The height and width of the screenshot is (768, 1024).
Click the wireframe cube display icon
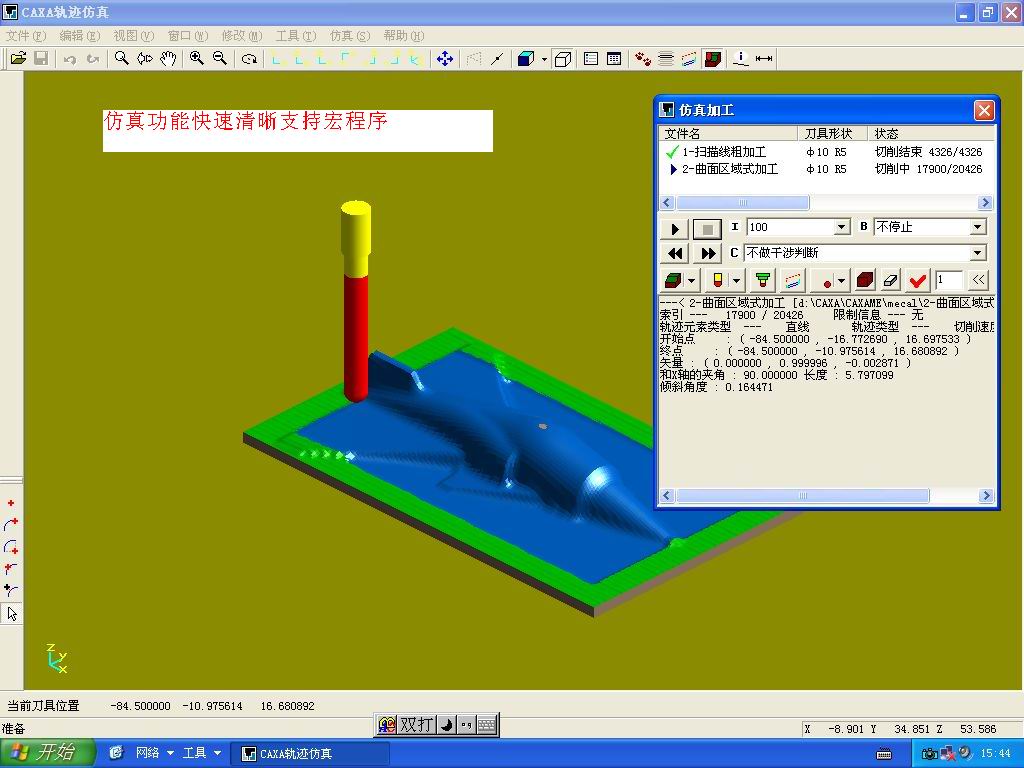[x=562, y=59]
